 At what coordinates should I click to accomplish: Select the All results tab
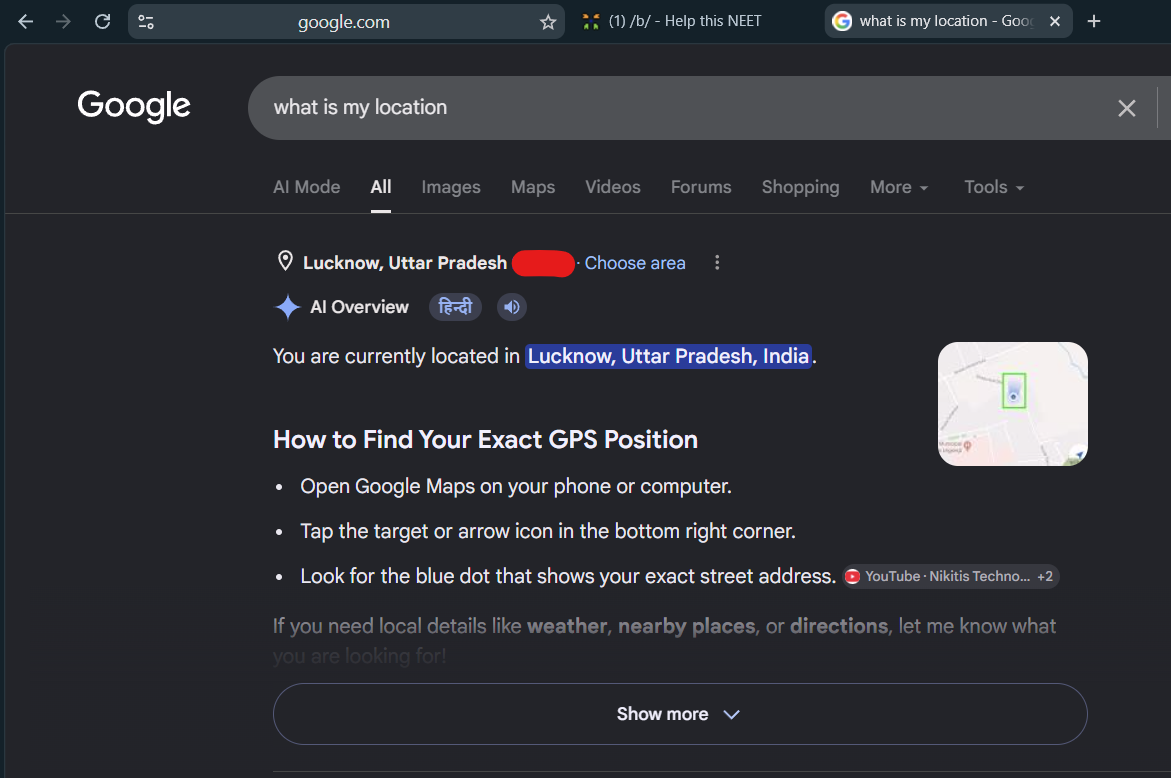[x=381, y=187]
